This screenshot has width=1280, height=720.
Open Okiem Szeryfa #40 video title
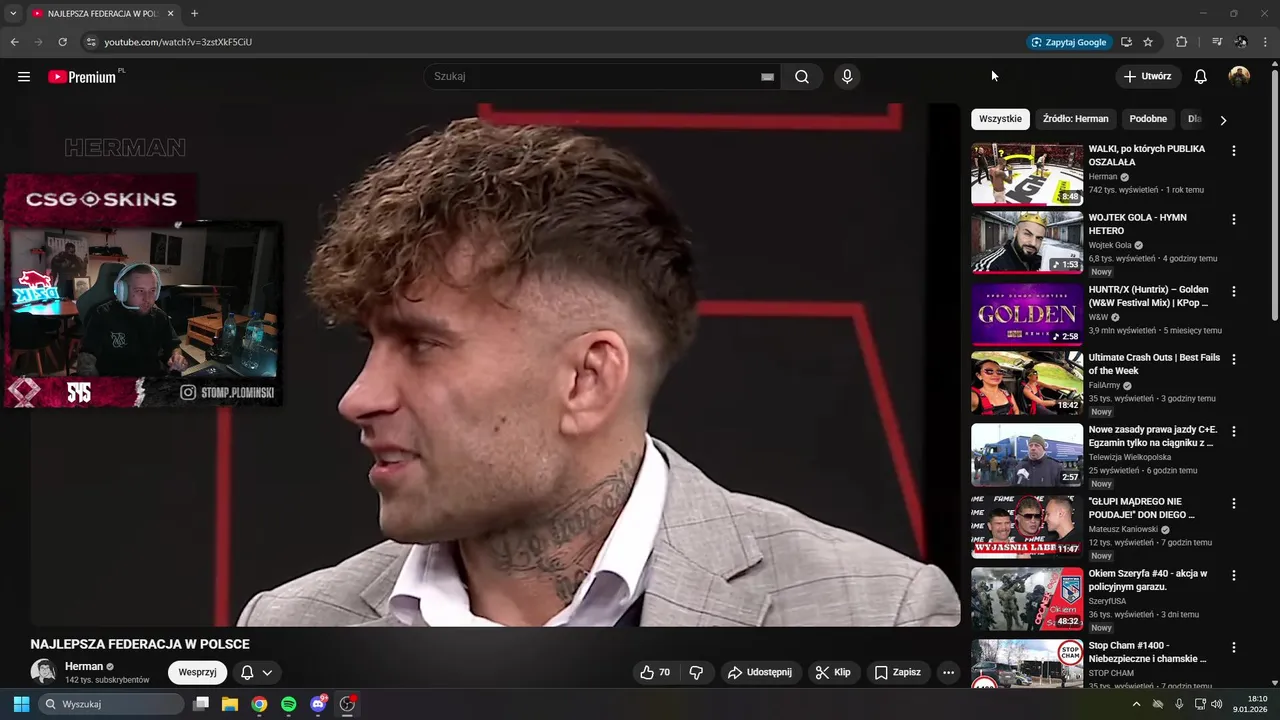(x=1148, y=580)
